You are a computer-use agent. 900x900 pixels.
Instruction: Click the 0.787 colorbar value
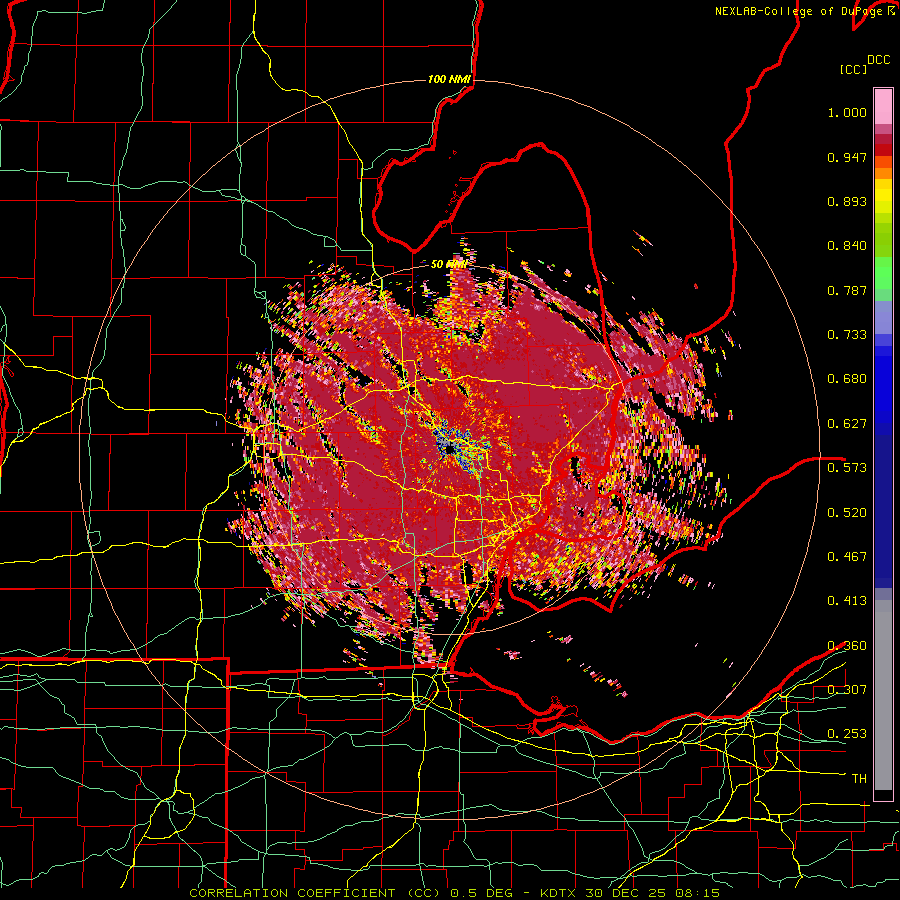(847, 290)
